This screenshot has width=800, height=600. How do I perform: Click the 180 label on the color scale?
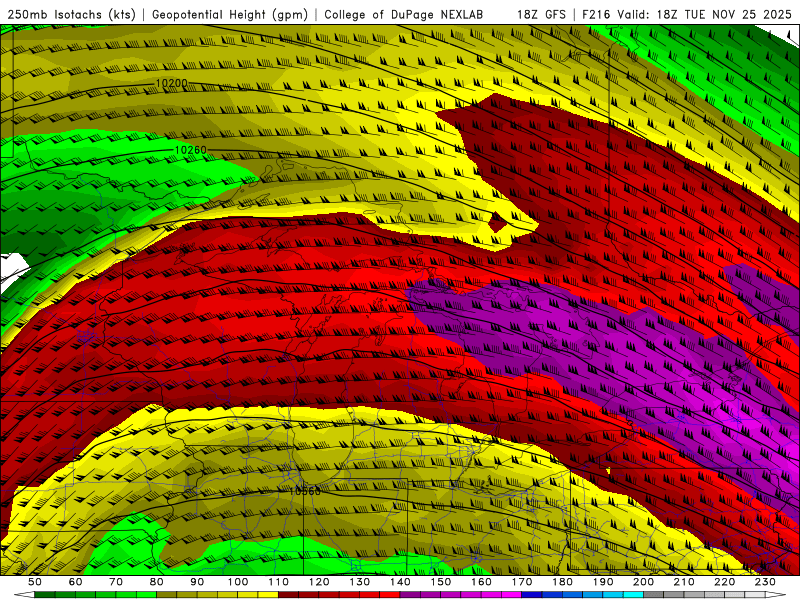(x=562, y=582)
